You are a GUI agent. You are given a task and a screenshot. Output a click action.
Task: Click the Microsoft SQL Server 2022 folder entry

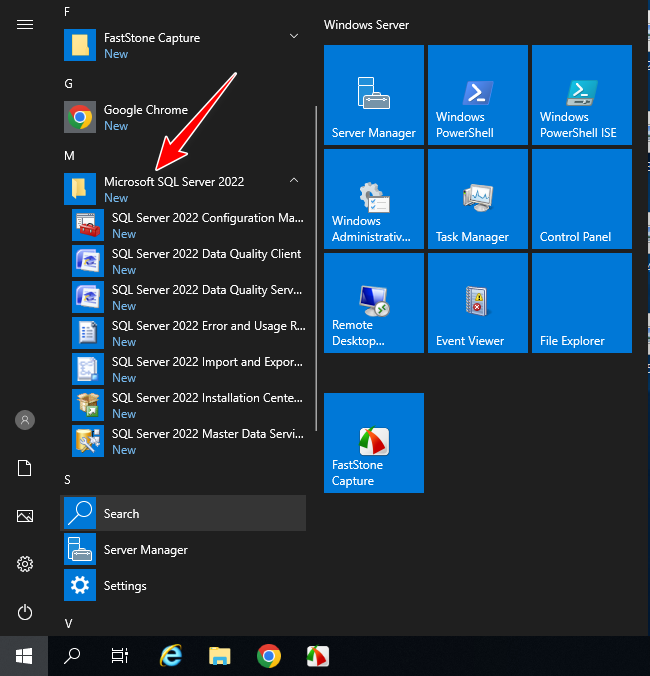coord(185,189)
